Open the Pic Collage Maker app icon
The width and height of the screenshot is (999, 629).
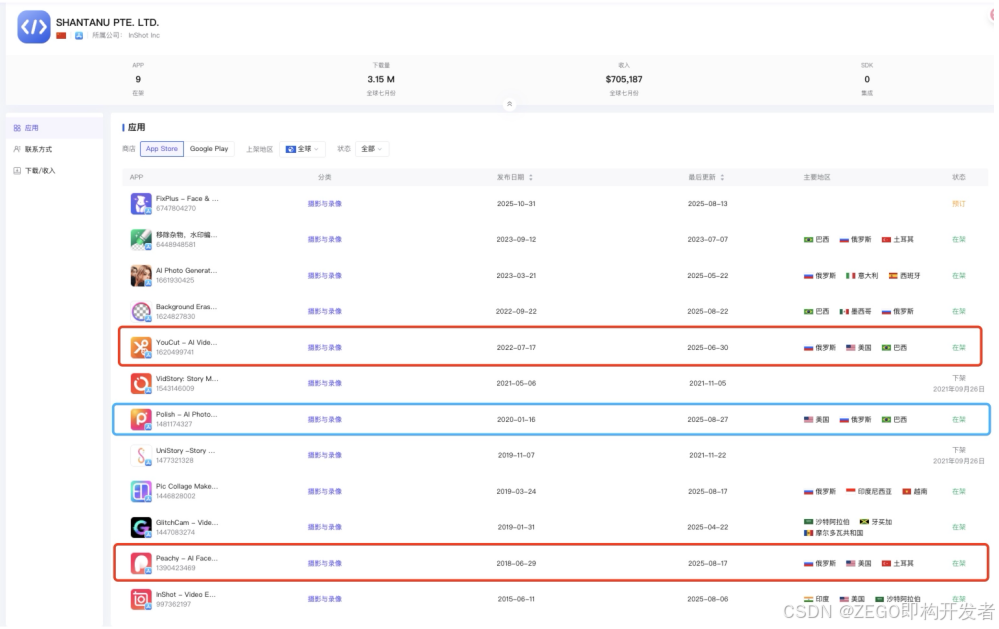coord(141,491)
